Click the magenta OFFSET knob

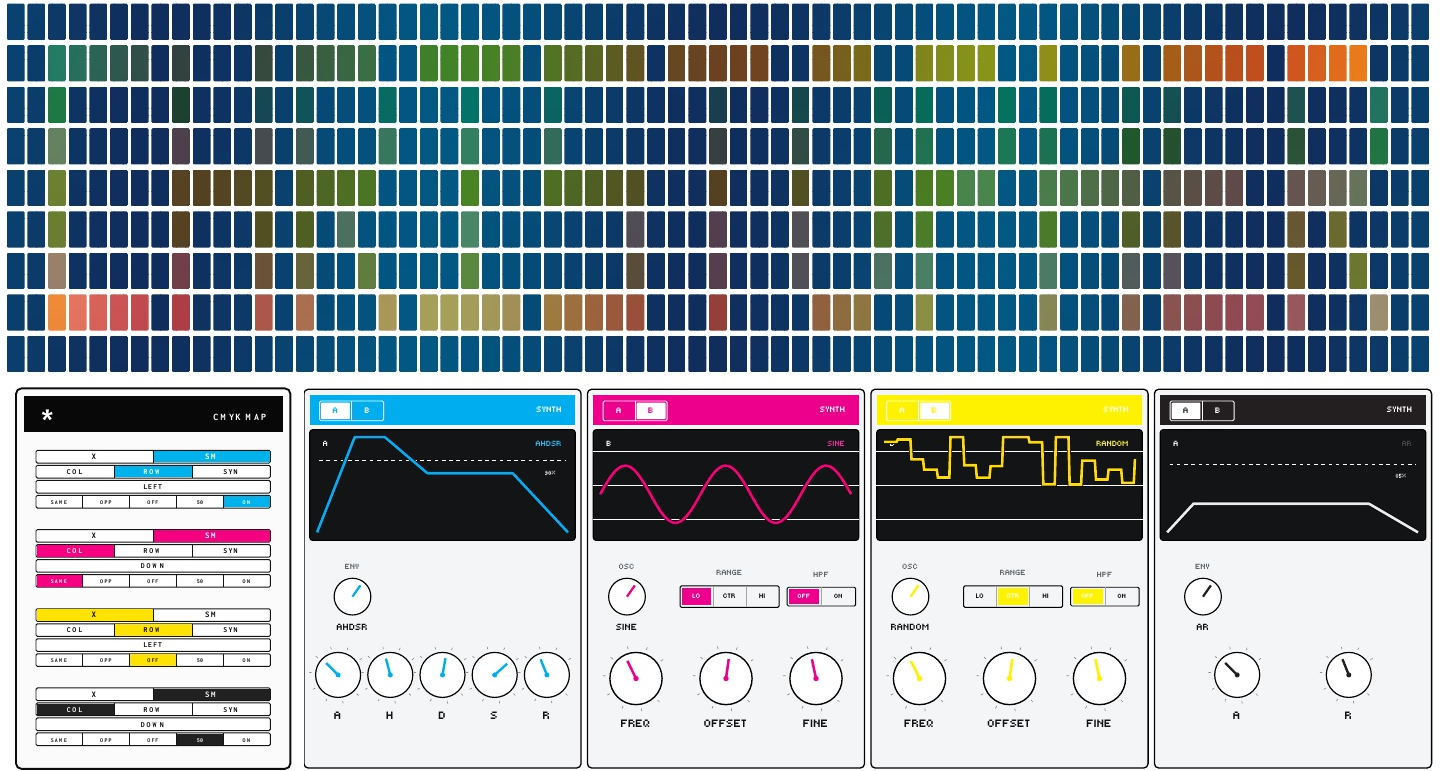(x=725, y=679)
